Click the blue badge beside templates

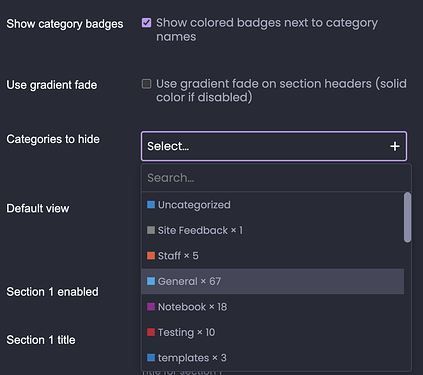151,358
